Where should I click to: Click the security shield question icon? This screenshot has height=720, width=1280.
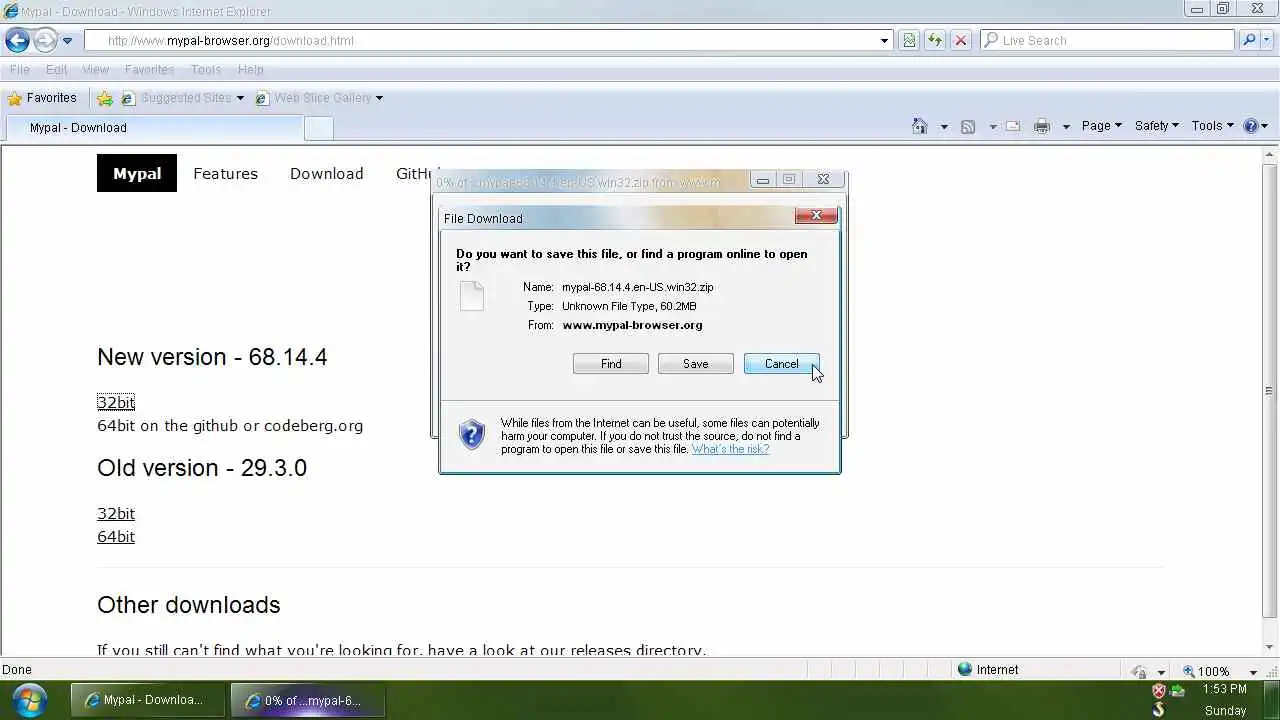pos(471,435)
